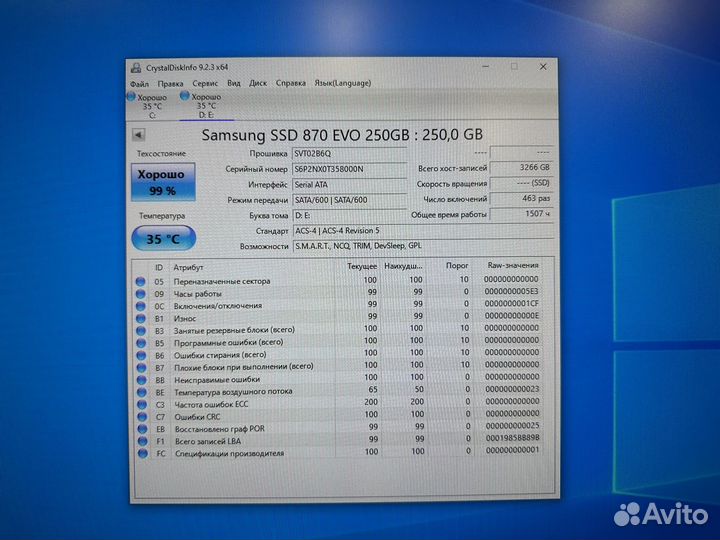
Task: Click status circle of Спецификации производителя row
Action: (143, 454)
